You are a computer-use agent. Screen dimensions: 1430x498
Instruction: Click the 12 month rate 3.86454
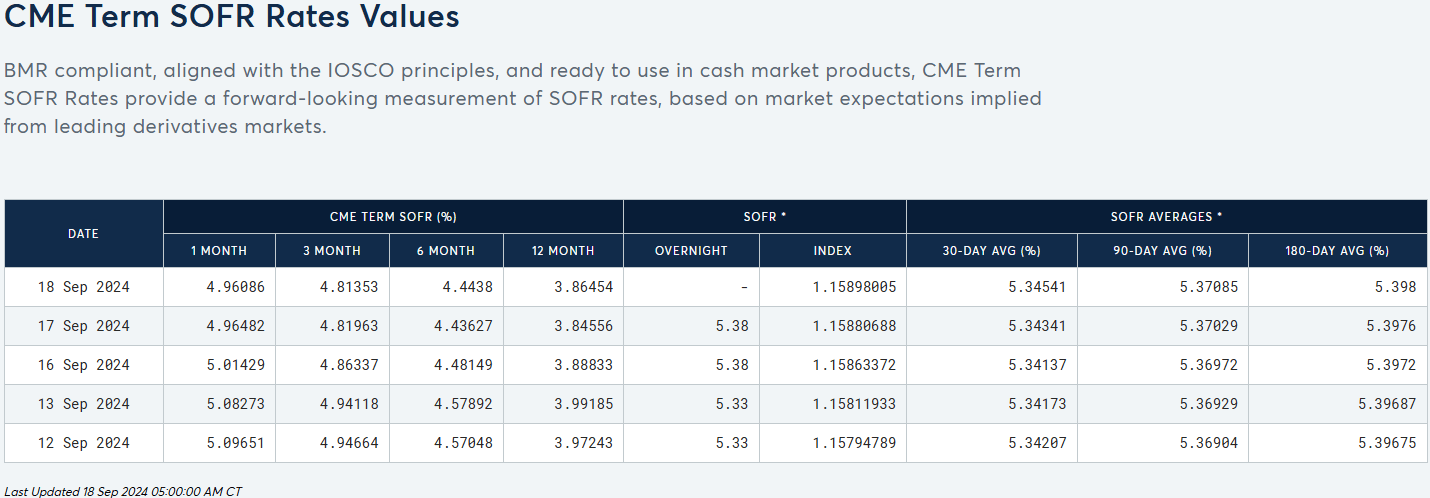tap(582, 287)
